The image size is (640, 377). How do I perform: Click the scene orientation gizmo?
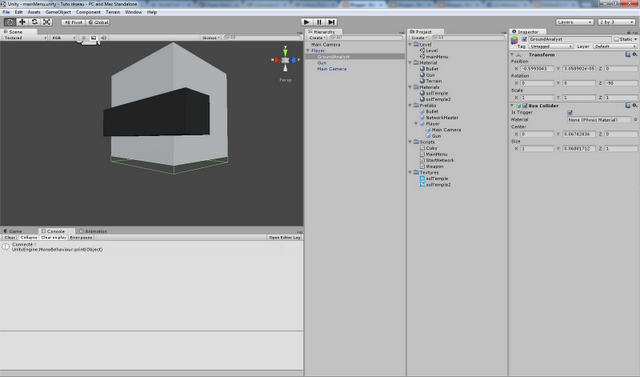pyautogui.click(x=285, y=60)
